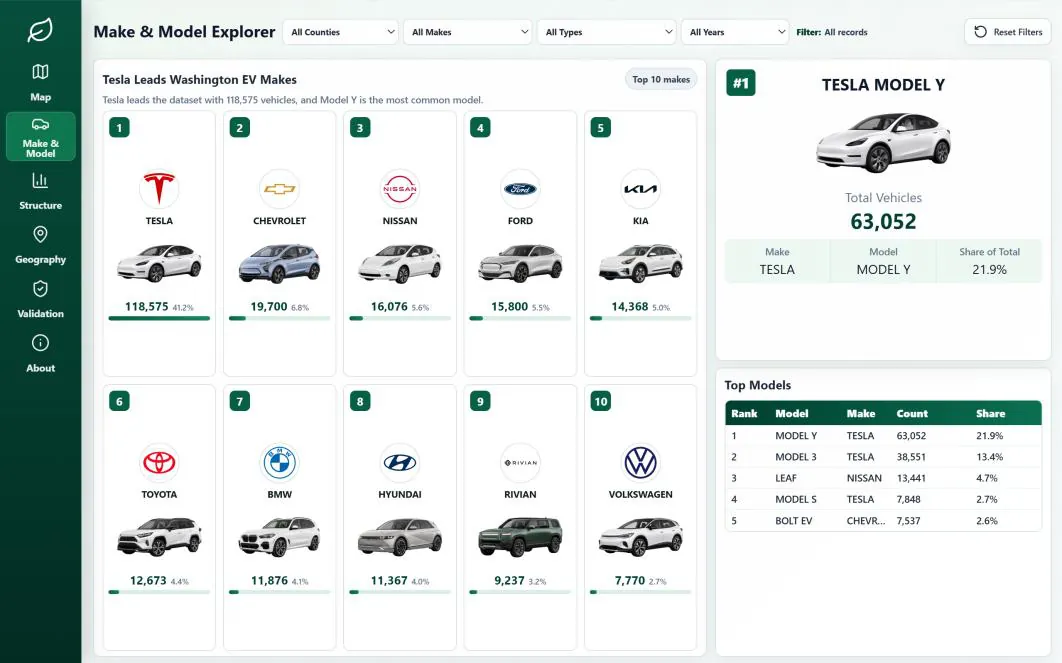
Task: Open the All Types dropdown
Action: pos(607,32)
